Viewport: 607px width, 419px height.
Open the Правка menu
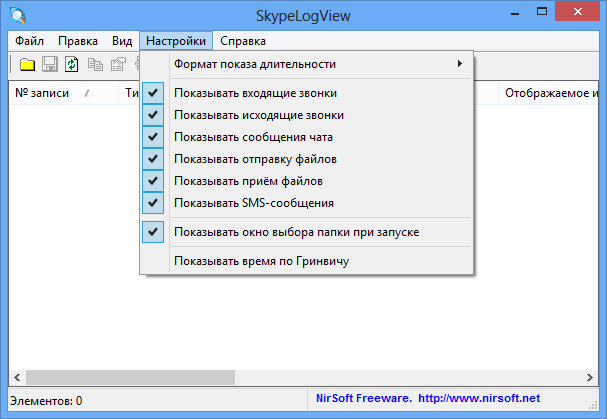click(x=78, y=41)
